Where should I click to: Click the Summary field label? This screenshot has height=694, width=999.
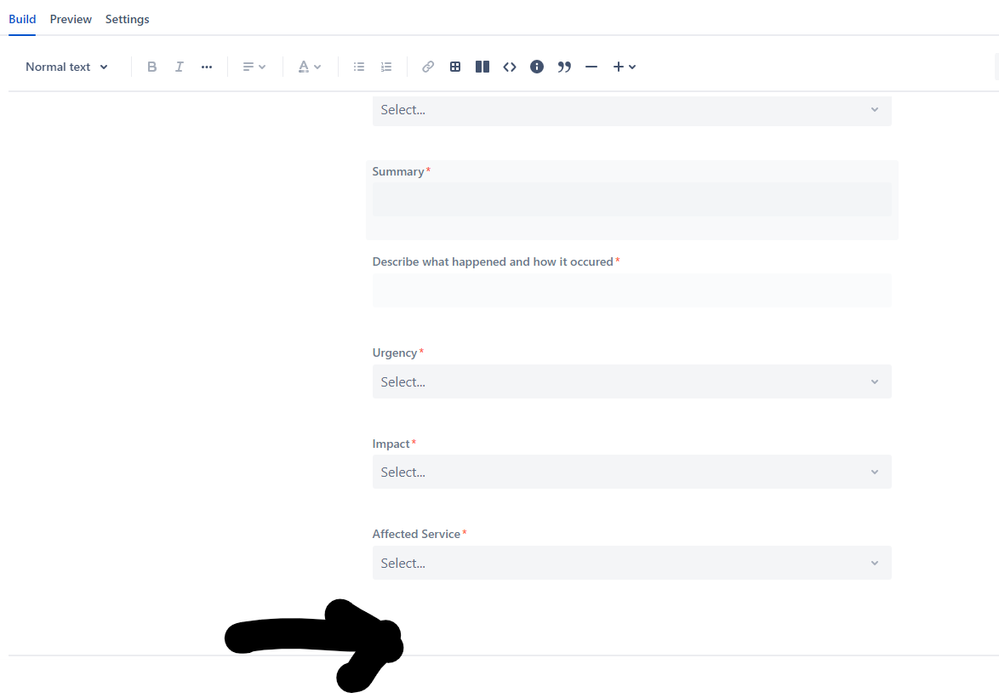pyautogui.click(x=398, y=171)
